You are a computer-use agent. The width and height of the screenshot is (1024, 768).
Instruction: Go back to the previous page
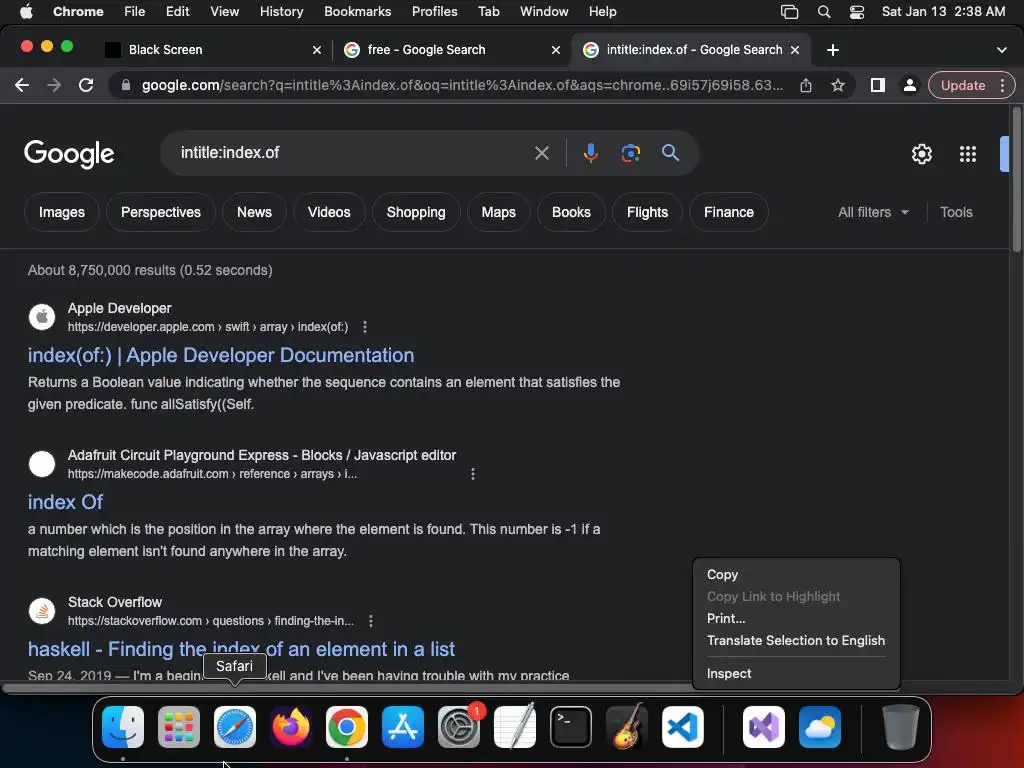pos(22,85)
